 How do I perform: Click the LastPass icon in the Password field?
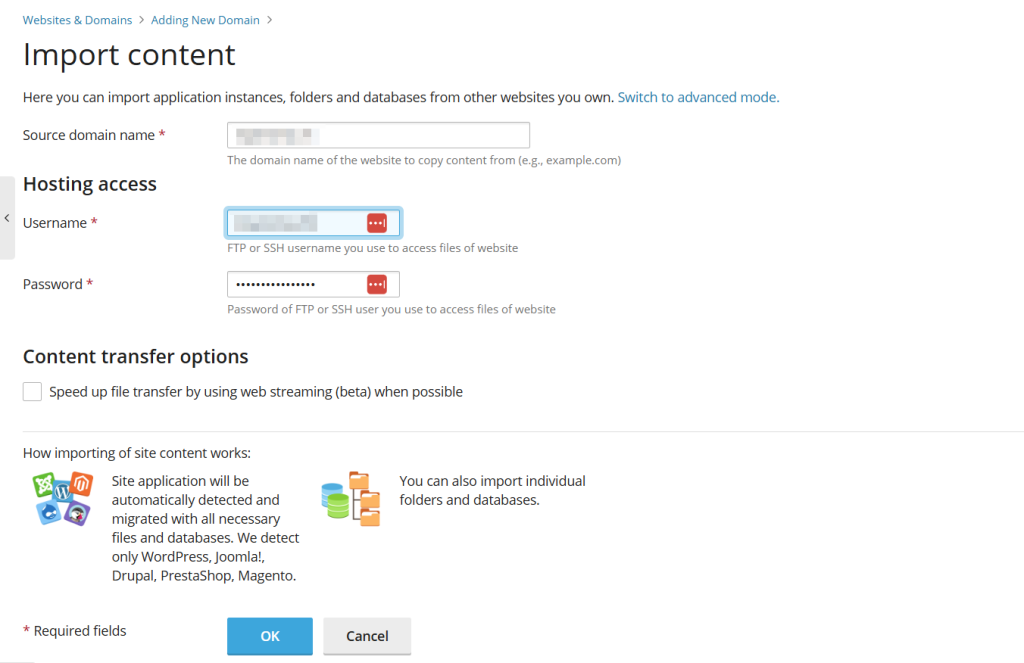coord(377,284)
